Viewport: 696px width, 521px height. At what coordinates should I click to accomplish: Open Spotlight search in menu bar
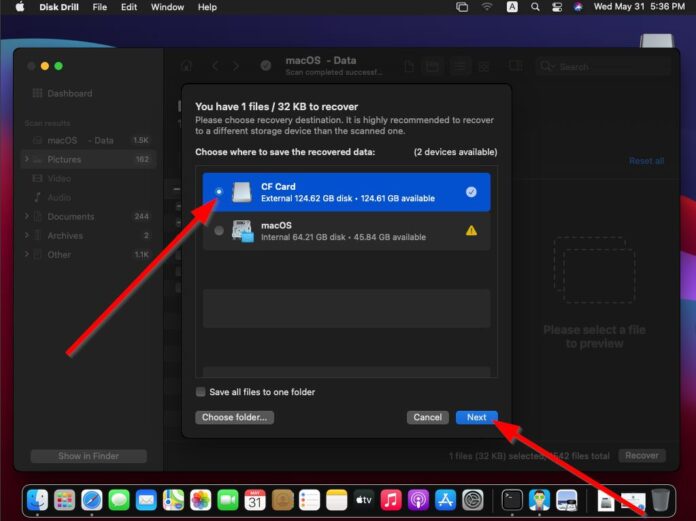pos(535,7)
